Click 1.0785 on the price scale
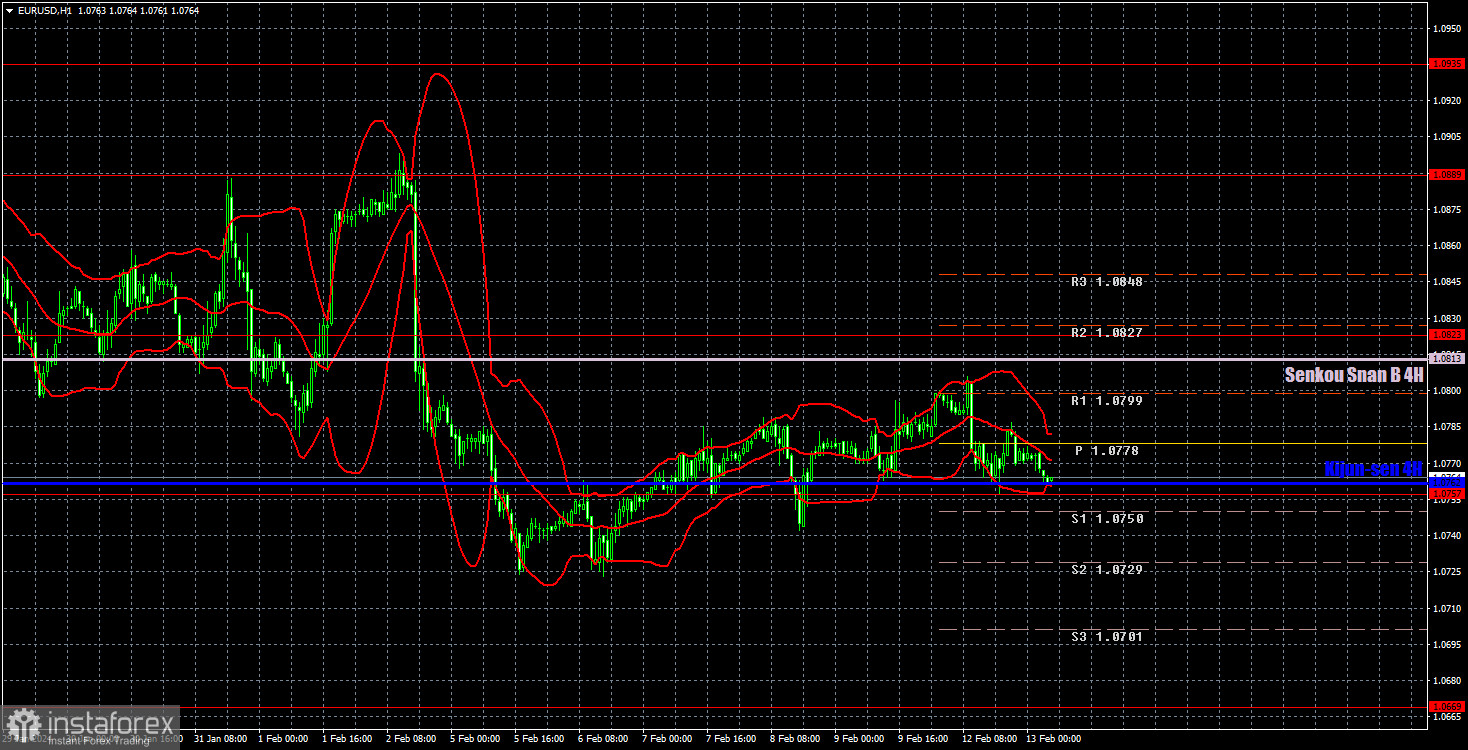Screen dimensions: 1468x750 (x=1447, y=427)
